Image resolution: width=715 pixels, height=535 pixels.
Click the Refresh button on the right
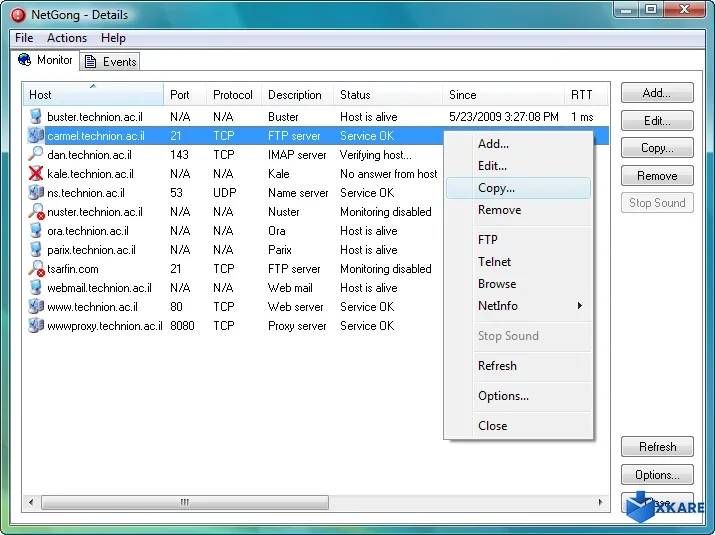pyautogui.click(x=657, y=447)
